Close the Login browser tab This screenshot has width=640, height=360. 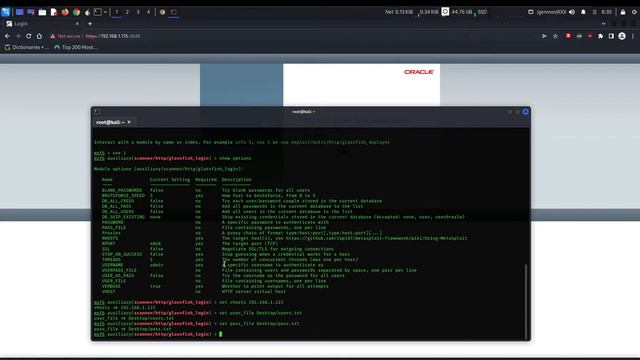[x=77, y=24]
